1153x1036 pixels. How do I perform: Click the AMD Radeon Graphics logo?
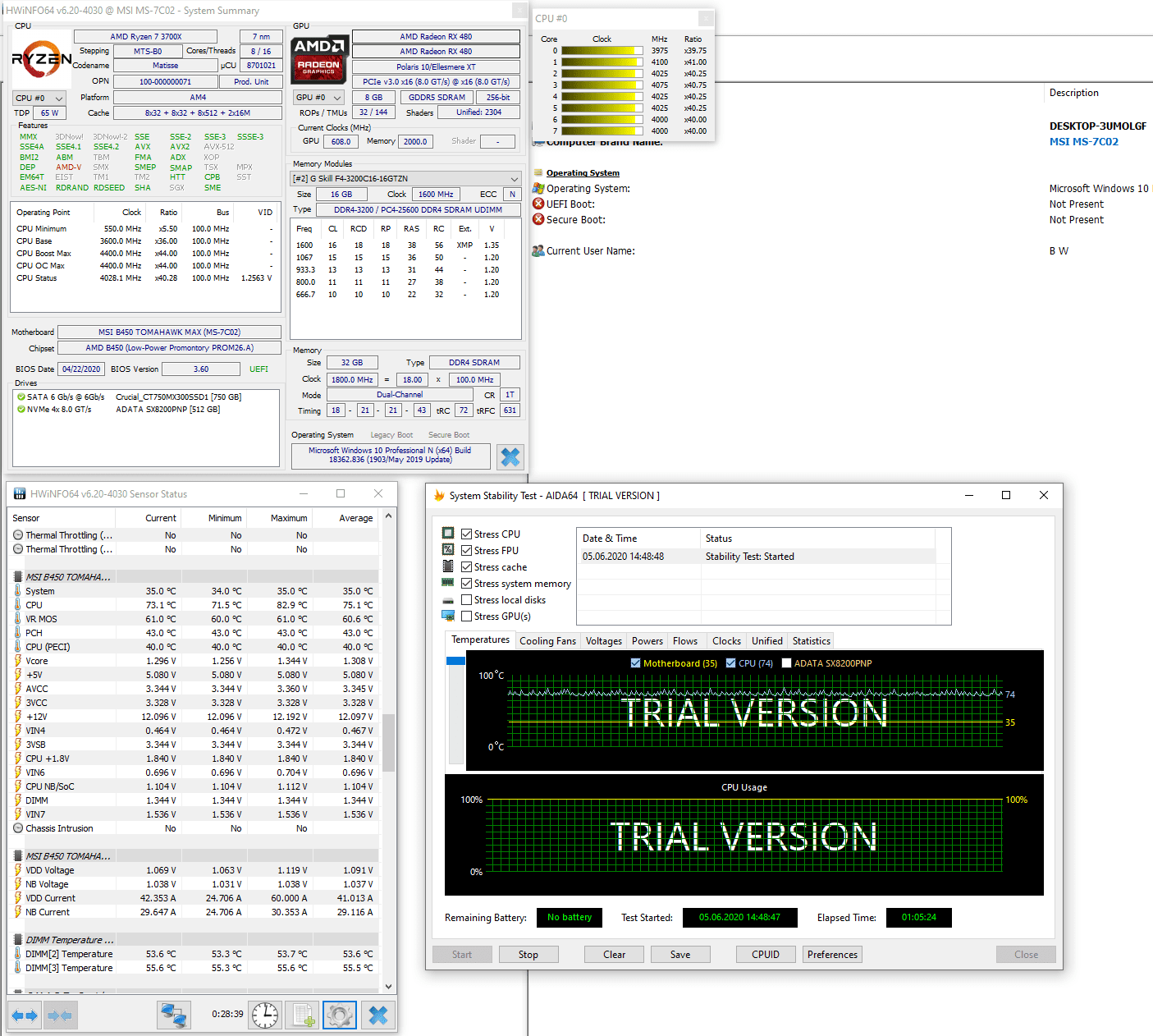[x=320, y=58]
